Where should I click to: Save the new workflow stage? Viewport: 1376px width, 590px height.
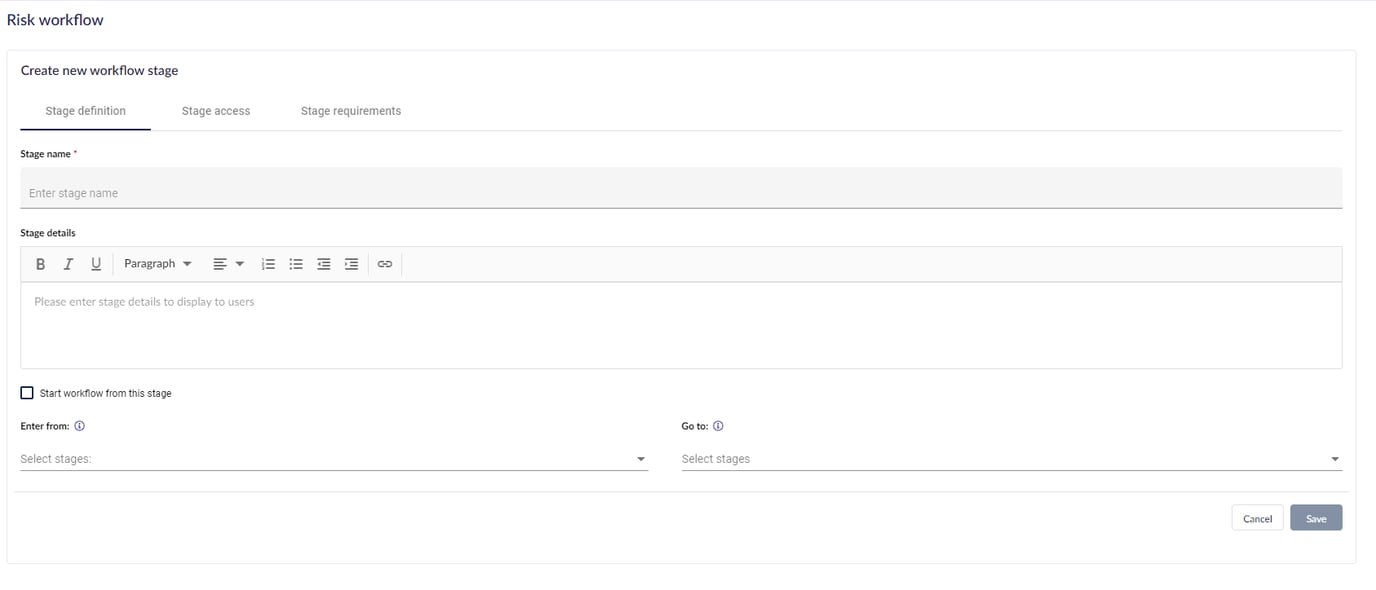1316,517
